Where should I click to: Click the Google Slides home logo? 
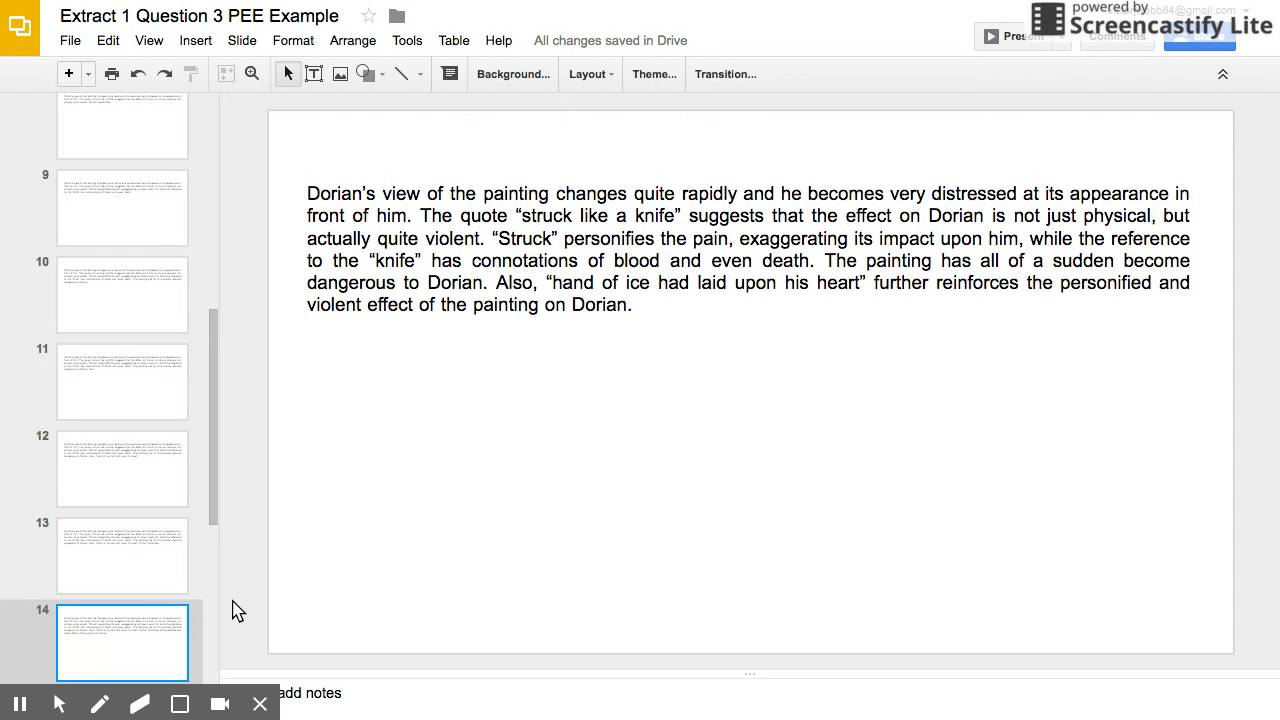point(20,27)
